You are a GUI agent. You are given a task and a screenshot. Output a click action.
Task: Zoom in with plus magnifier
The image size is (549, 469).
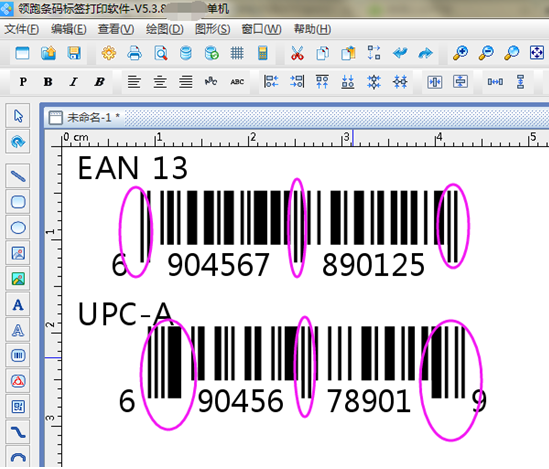pyautogui.click(x=460, y=53)
